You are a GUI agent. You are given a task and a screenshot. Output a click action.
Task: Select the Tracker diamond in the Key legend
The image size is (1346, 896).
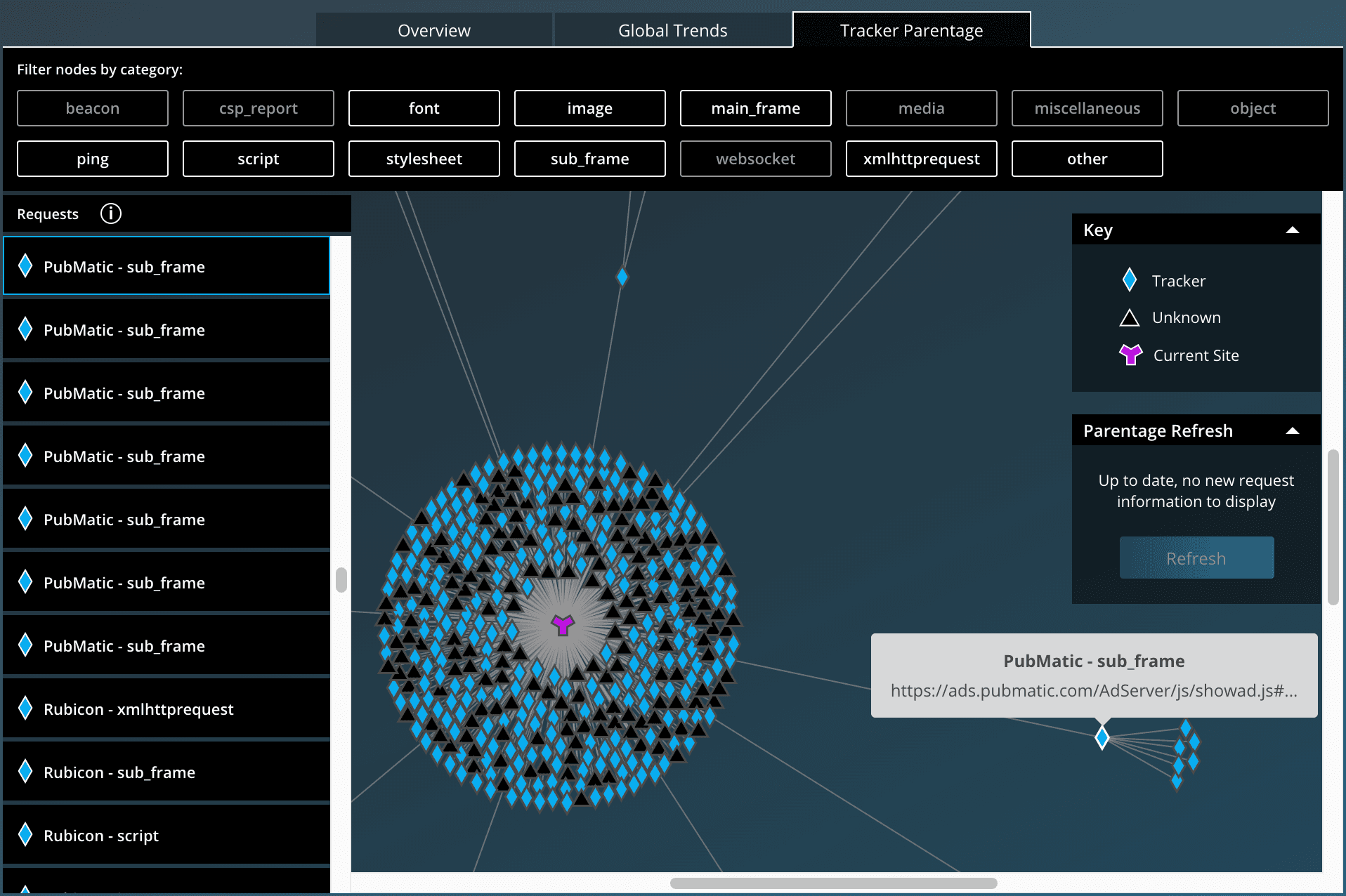click(1130, 279)
